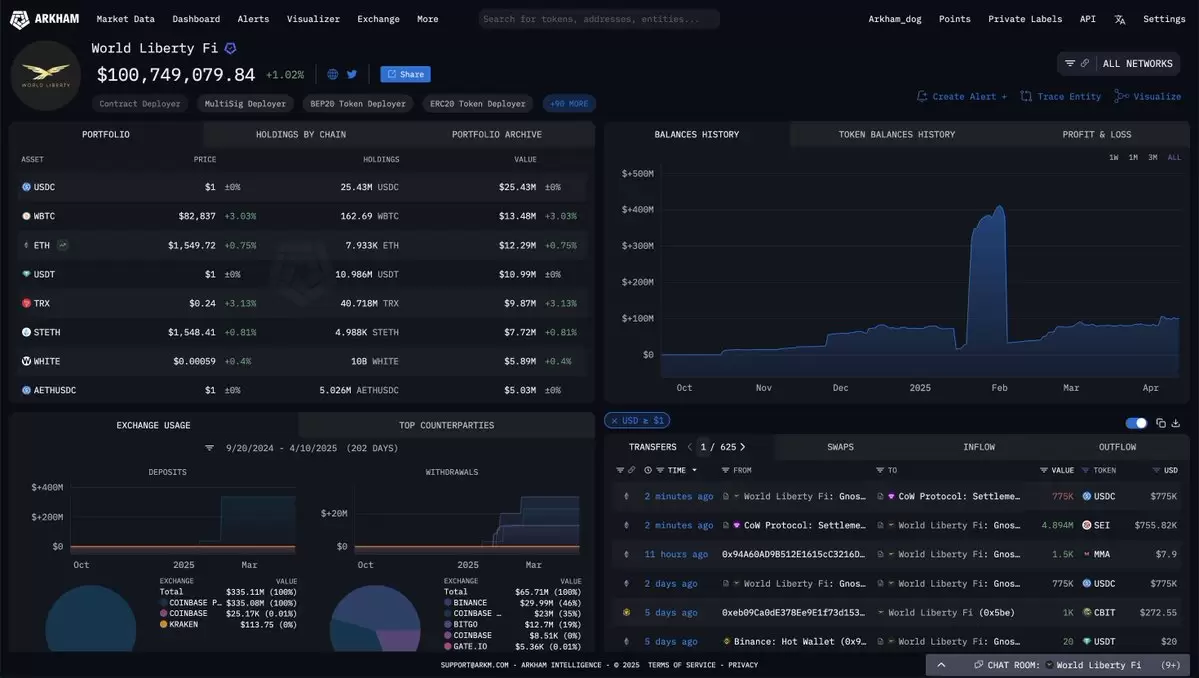Open the Settings link in the header
Viewport: 1199px width, 678px height.
point(1164,19)
